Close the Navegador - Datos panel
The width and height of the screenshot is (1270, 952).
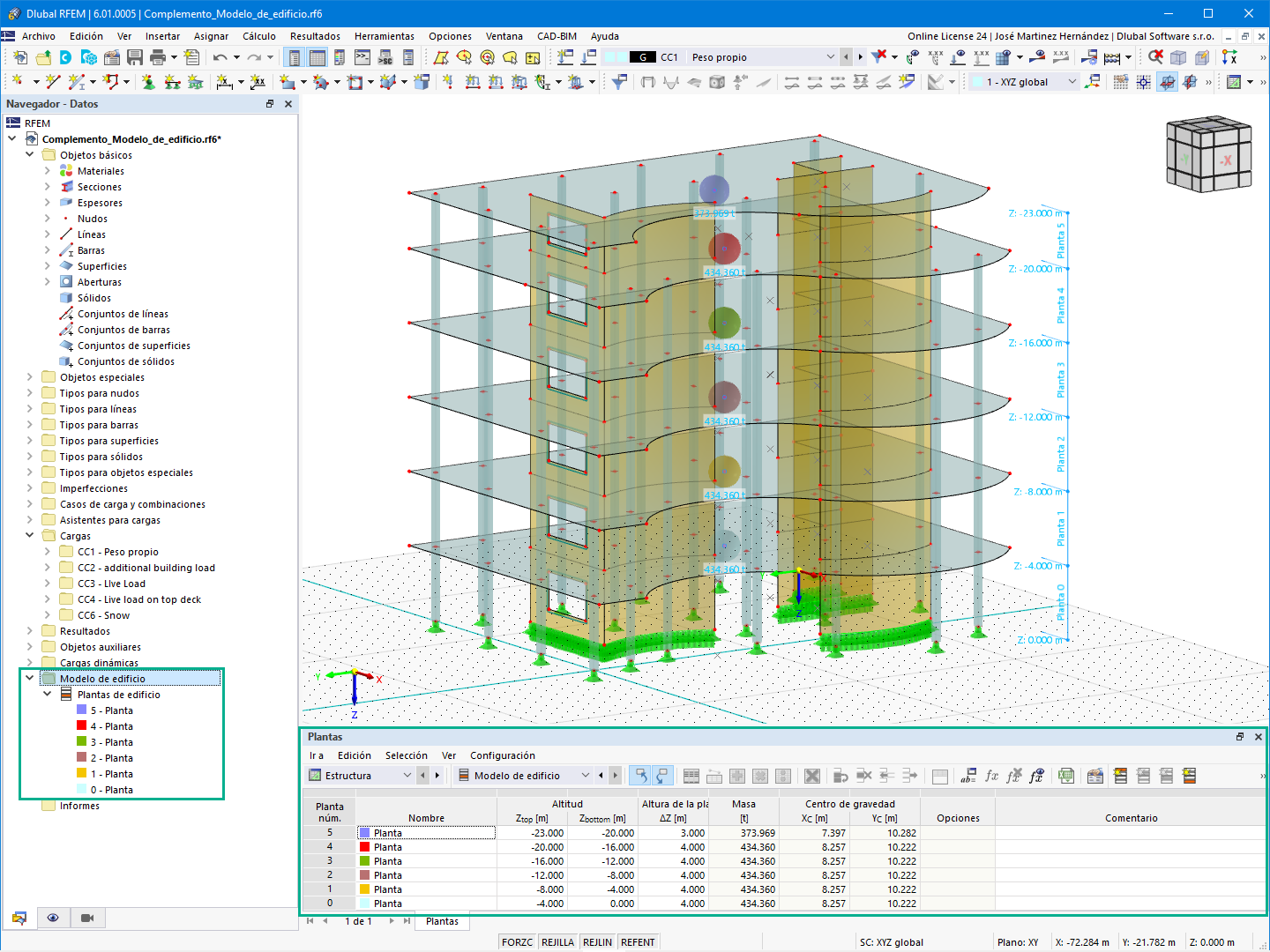[288, 104]
